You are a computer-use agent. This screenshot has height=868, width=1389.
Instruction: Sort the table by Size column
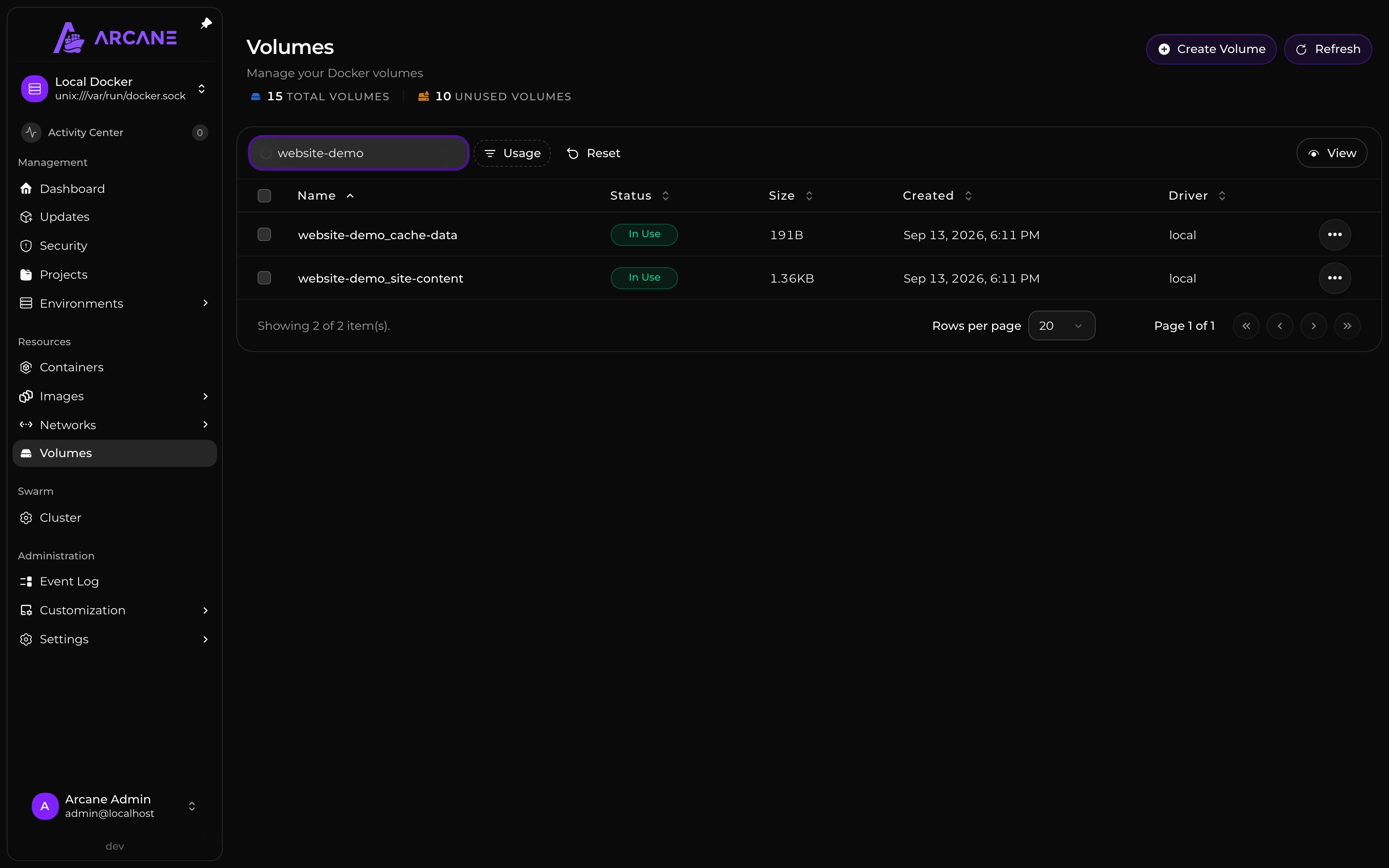coord(790,196)
